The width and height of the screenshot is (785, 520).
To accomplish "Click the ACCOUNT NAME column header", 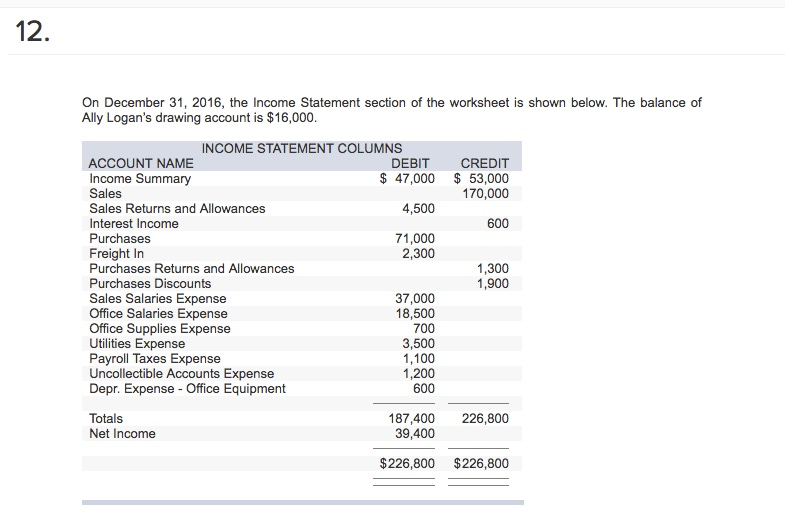I will coord(141,164).
